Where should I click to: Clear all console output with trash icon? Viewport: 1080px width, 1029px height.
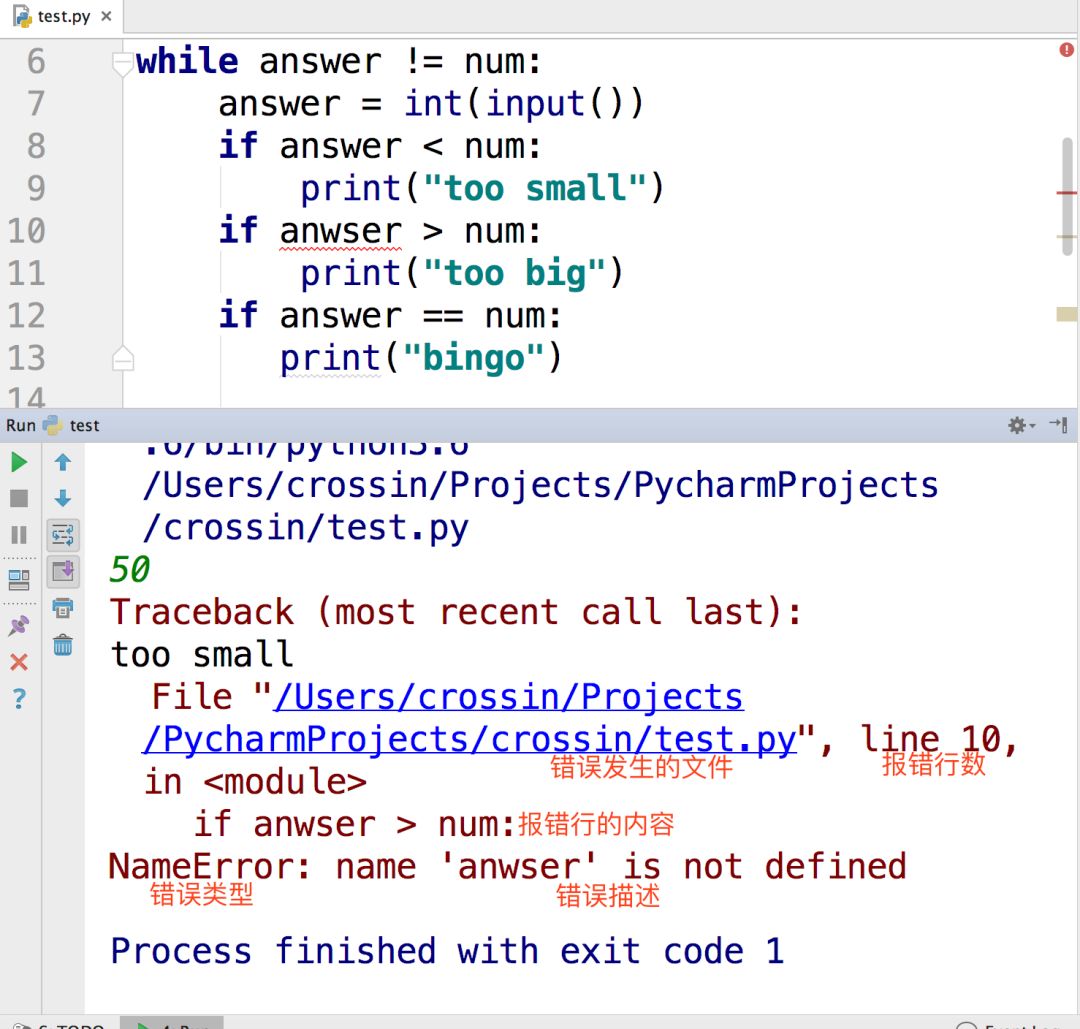pyautogui.click(x=63, y=645)
